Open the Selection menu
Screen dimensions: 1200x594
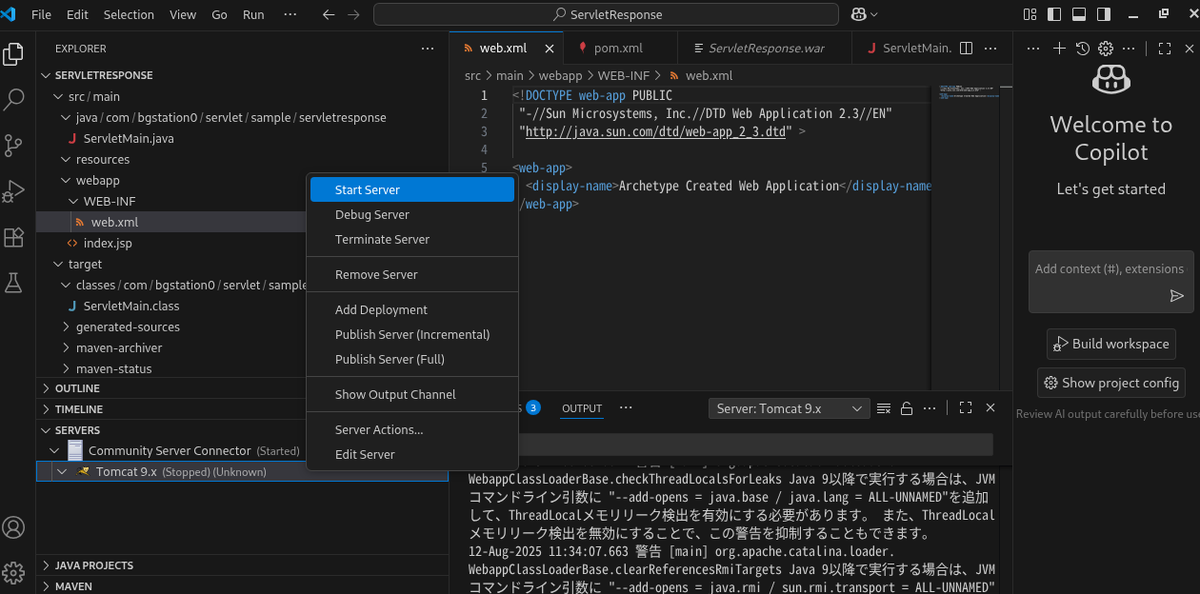[129, 15]
